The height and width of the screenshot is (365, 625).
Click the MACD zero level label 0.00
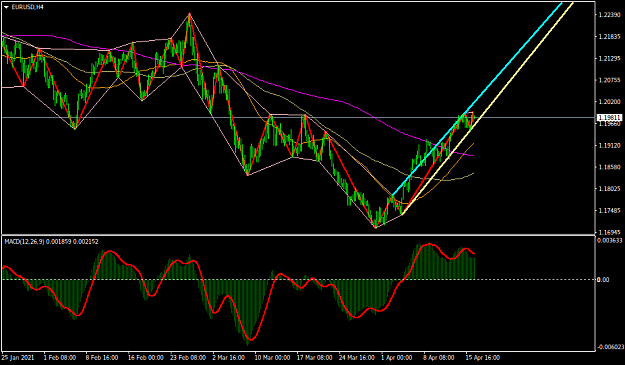click(603, 279)
